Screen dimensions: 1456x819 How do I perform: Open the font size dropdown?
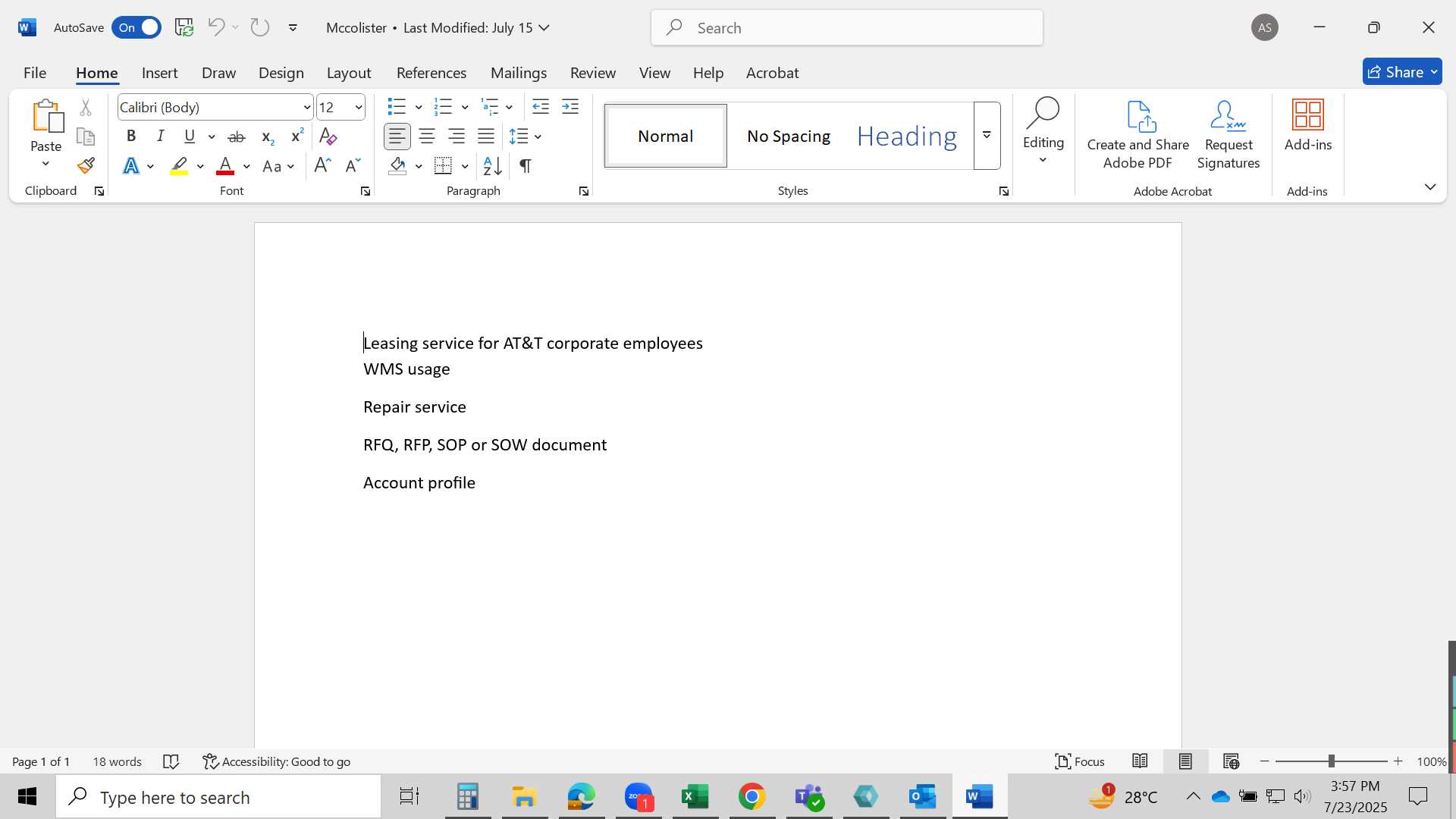(359, 108)
